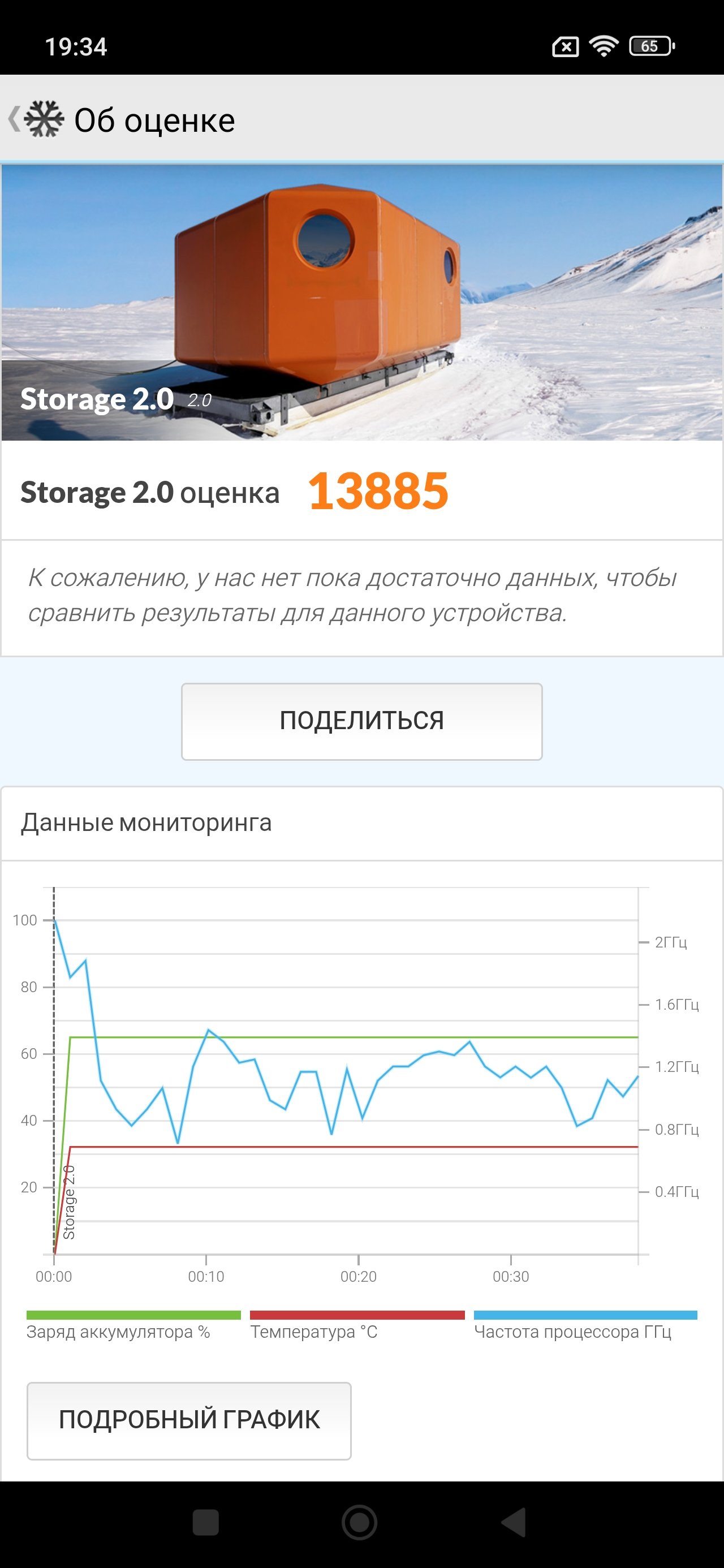Viewport: 724px width, 1568px height.
Task: Tap the back chevron in header
Action: [14, 119]
